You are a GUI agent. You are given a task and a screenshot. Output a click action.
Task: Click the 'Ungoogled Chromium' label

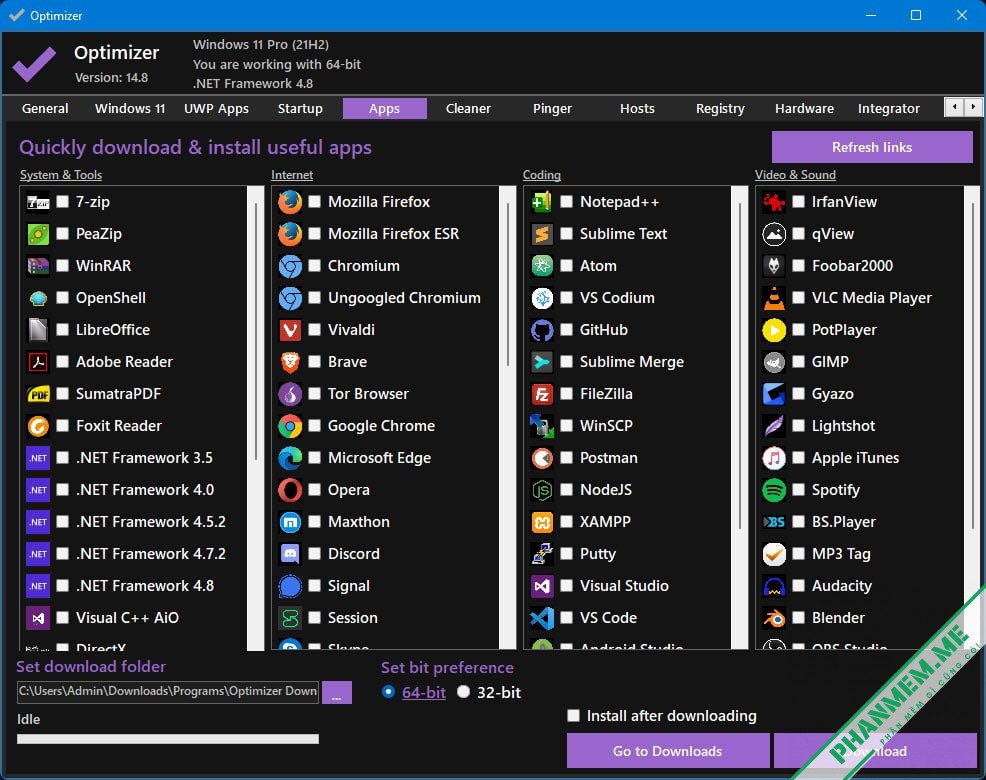tap(404, 298)
